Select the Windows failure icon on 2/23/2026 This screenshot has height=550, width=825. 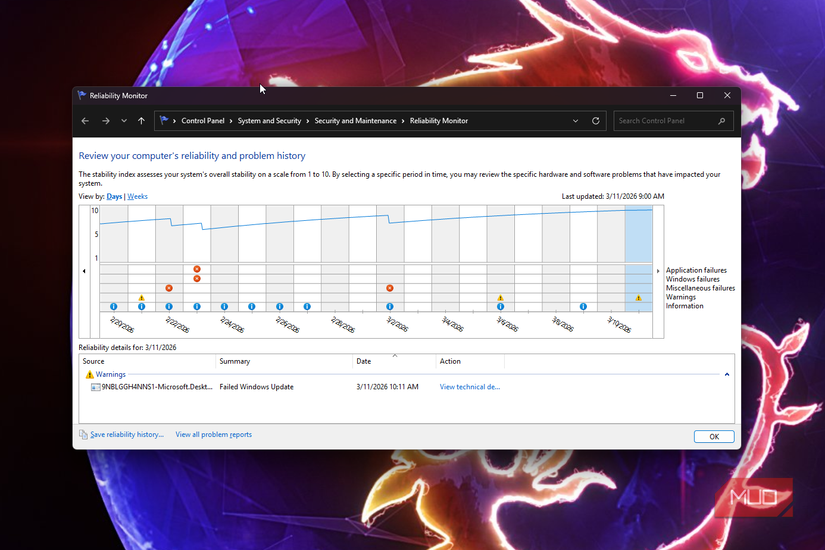coord(197,278)
